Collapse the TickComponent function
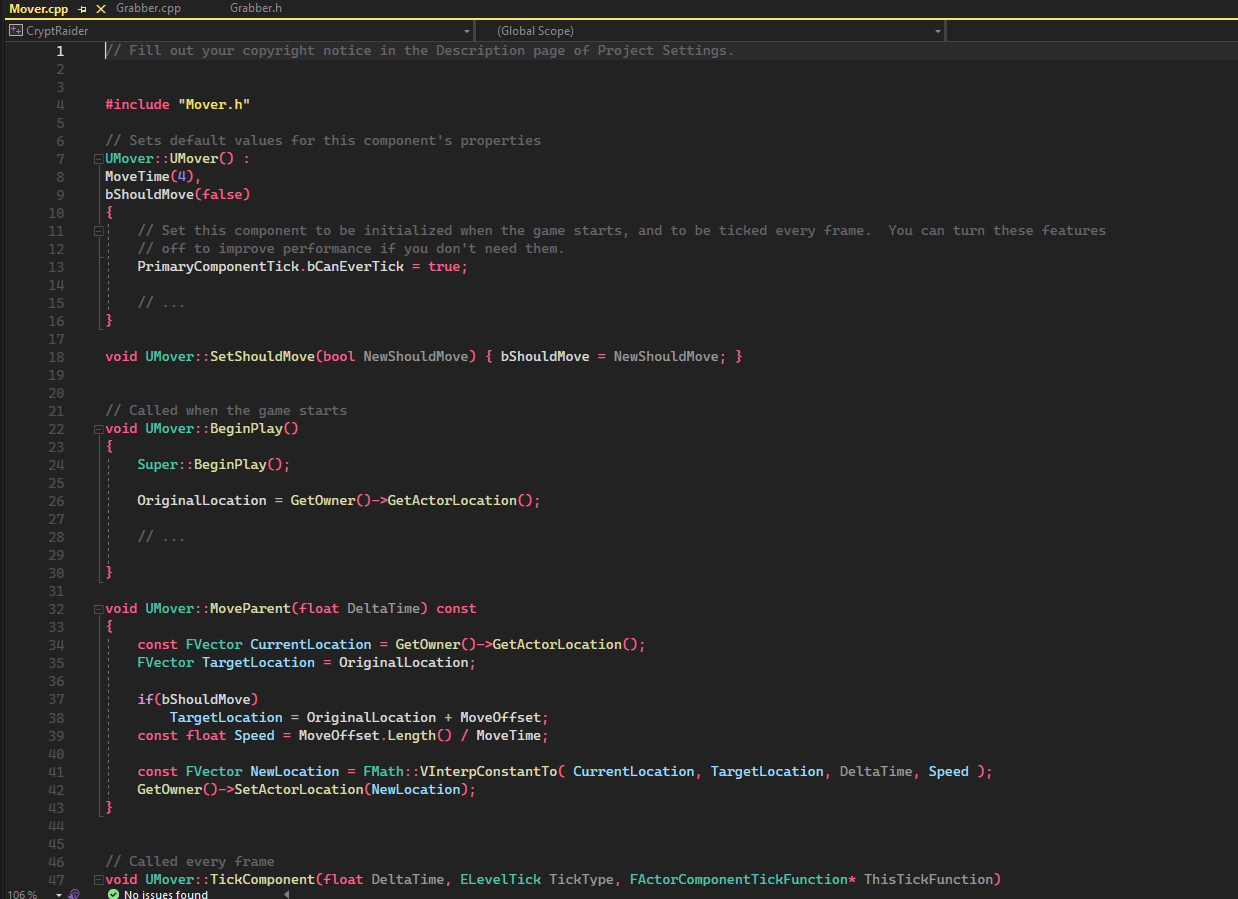This screenshot has width=1238, height=899. point(98,880)
